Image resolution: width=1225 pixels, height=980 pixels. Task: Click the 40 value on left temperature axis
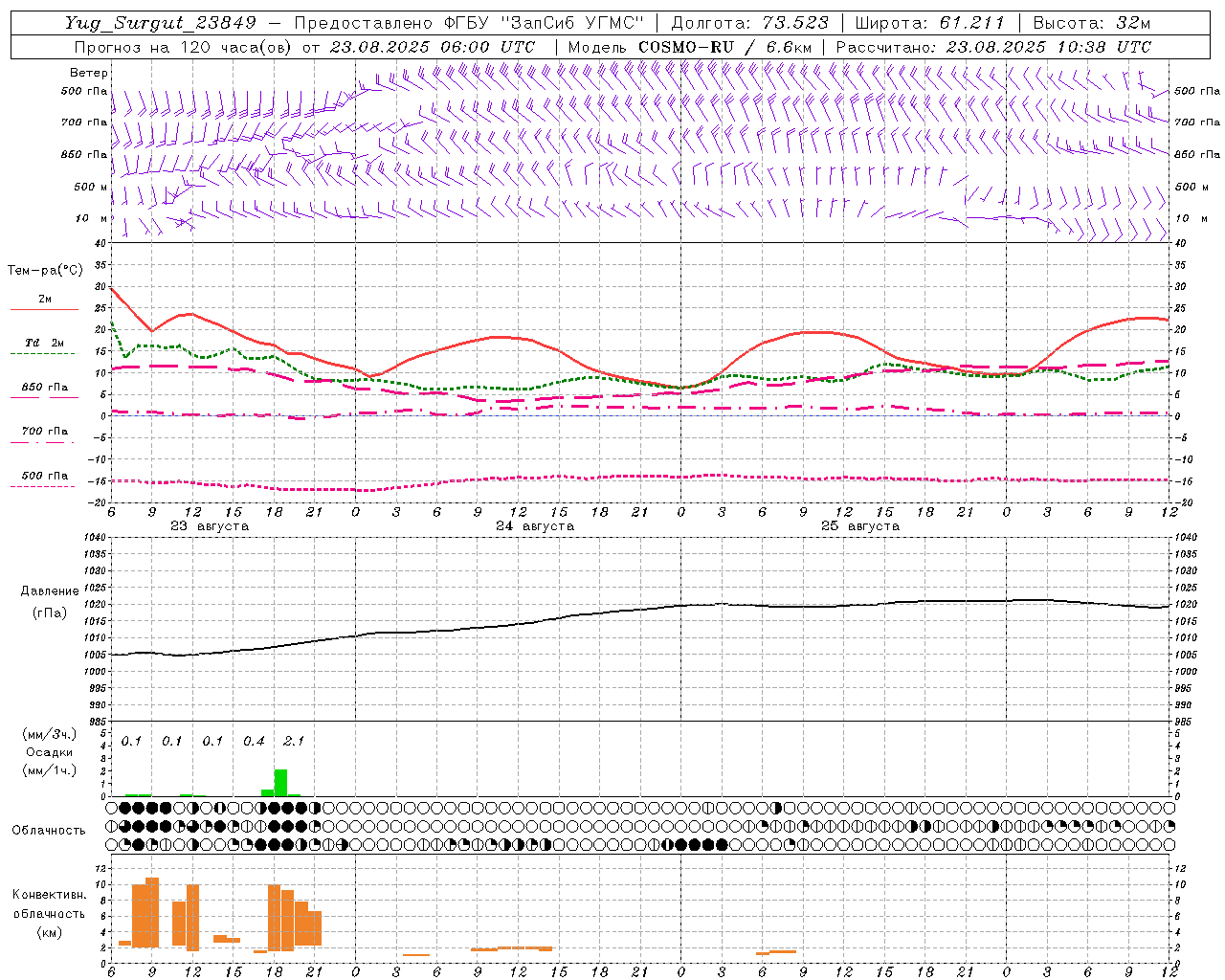(x=100, y=243)
